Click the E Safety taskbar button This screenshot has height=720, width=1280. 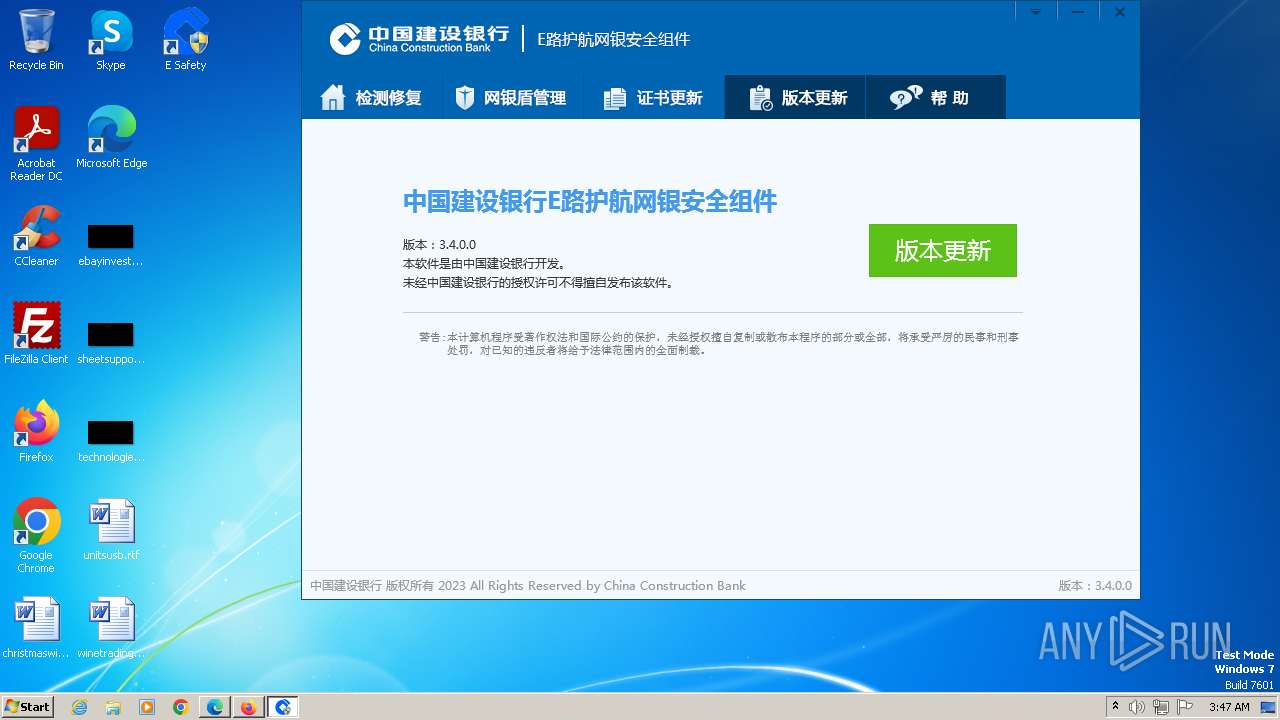[x=283, y=707]
